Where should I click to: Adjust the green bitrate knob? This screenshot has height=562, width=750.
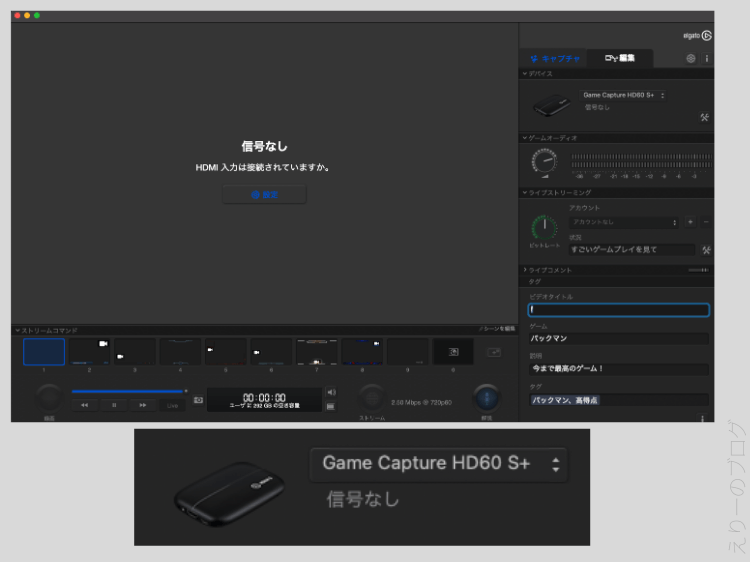(544, 227)
